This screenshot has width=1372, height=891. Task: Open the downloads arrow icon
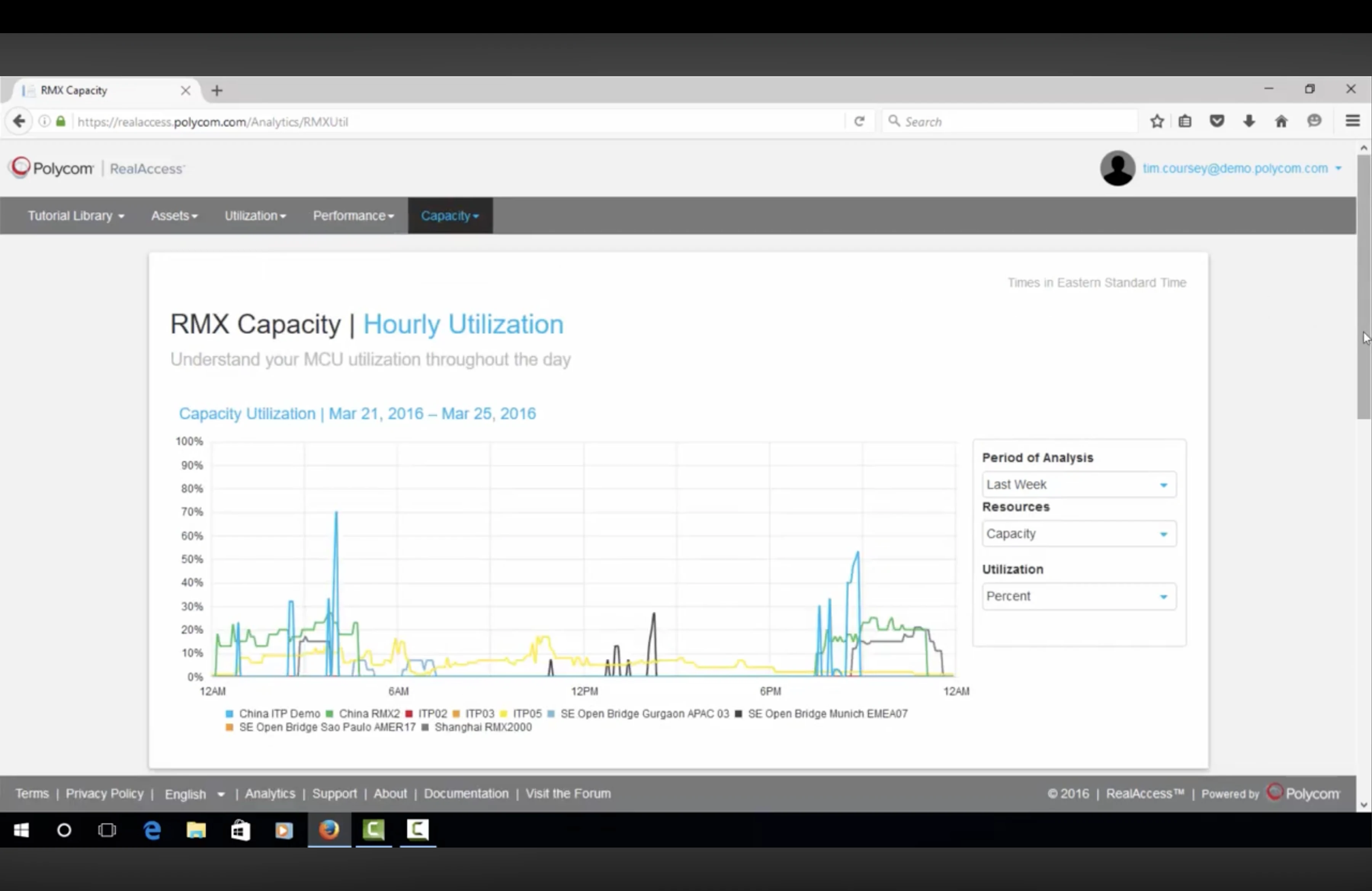pos(1249,122)
